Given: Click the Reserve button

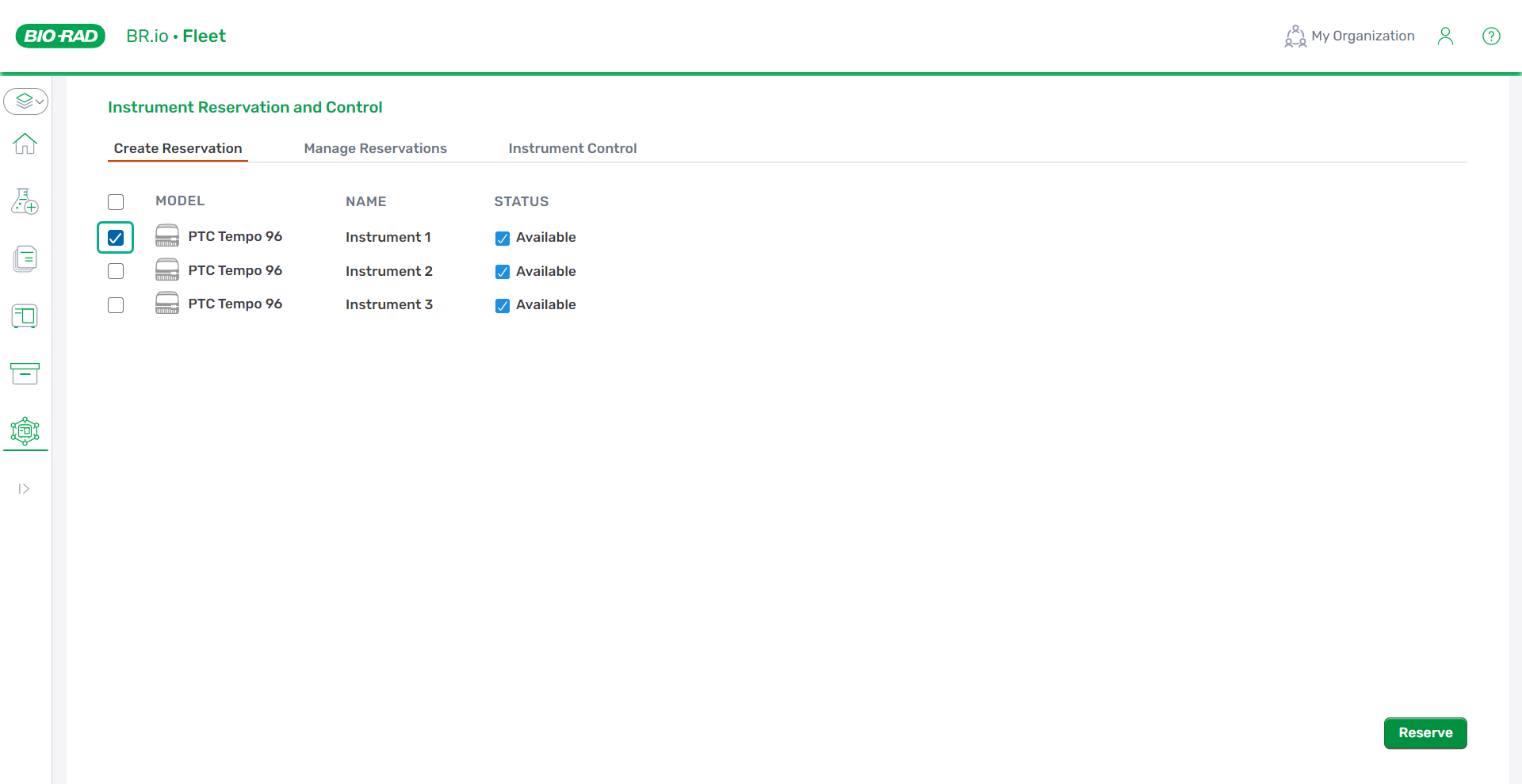Looking at the screenshot, I should tap(1425, 733).
